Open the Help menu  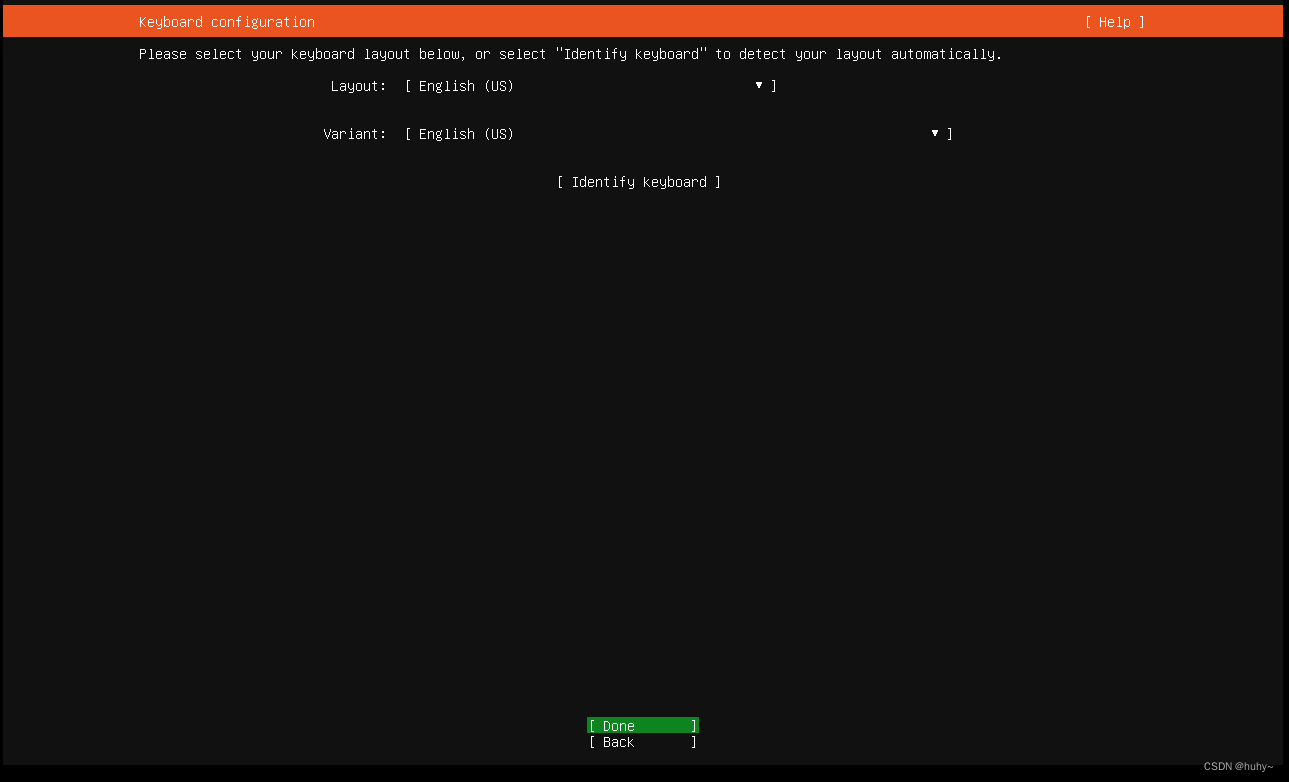[1114, 22]
